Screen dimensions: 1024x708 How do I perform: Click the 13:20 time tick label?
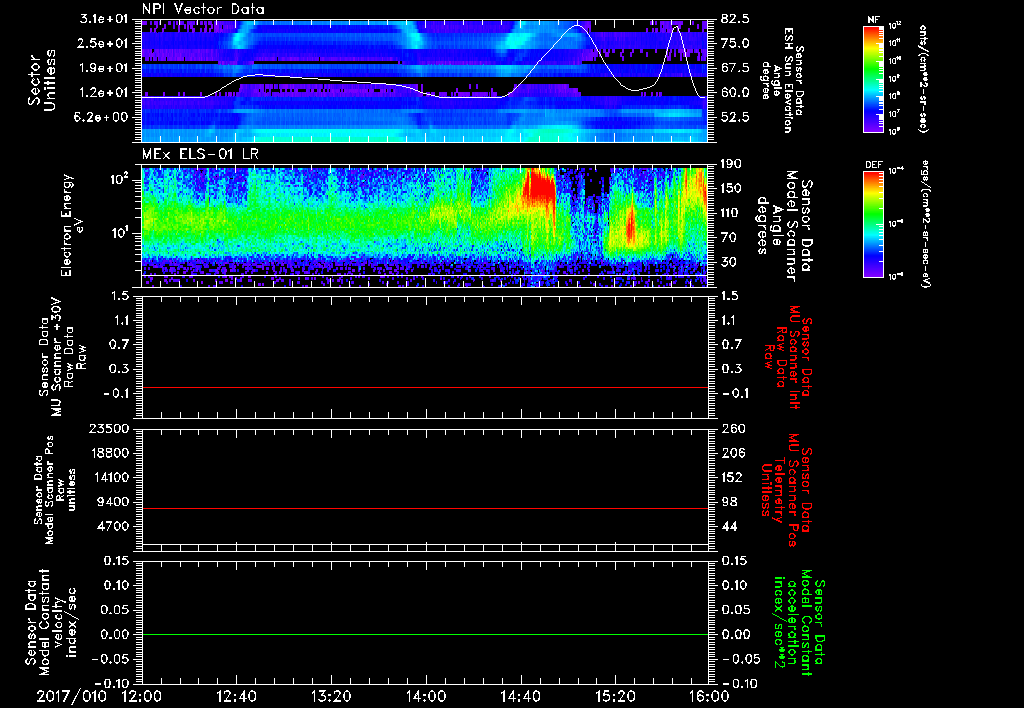[331, 696]
